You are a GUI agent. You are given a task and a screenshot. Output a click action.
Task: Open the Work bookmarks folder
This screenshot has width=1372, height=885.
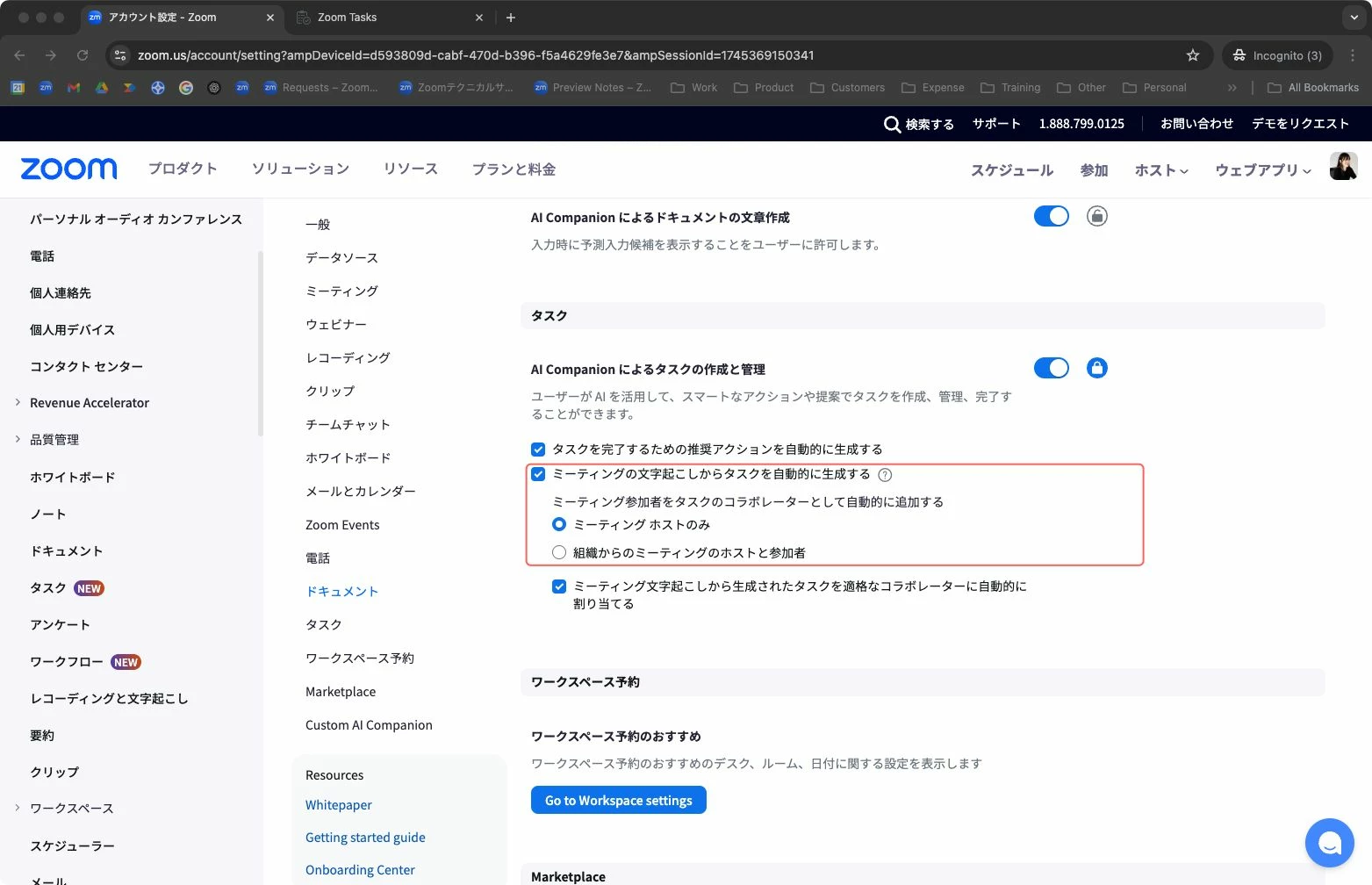point(693,88)
